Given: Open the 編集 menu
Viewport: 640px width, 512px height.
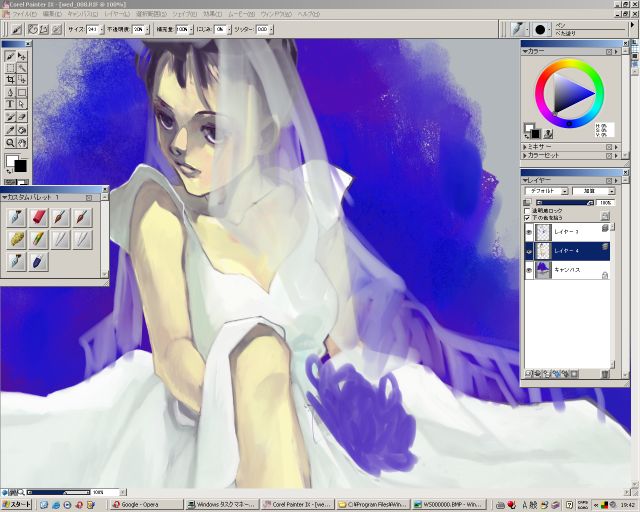Looking at the screenshot, I should tap(52, 14).
